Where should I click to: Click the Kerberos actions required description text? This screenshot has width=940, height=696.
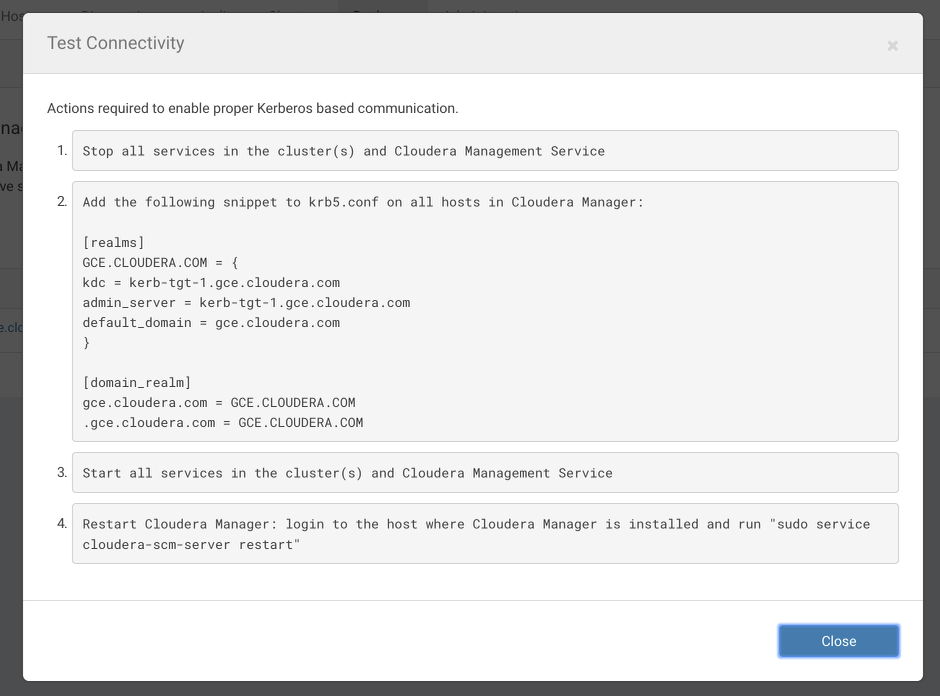252,108
